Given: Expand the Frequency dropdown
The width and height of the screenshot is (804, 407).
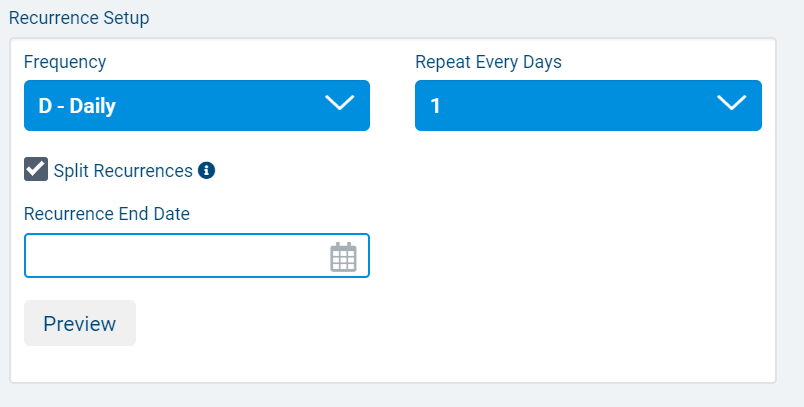Looking at the screenshot, I should pyautogui.click(x=197, y=106).
